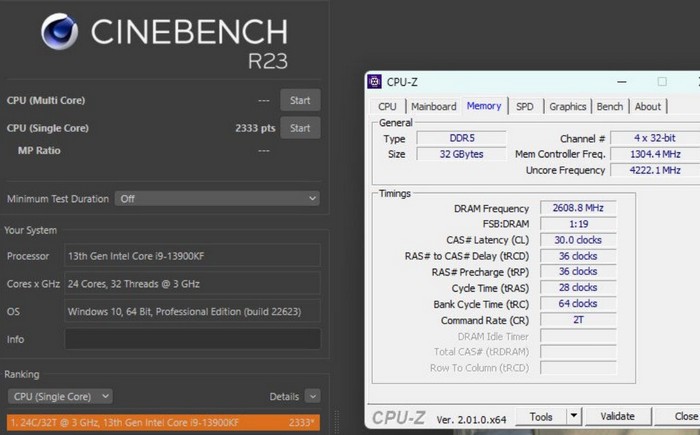The height and width of the screenshot is (435, 700).
Task: Open the Minimum Test Duration dropdown
Action: point(217,199)
